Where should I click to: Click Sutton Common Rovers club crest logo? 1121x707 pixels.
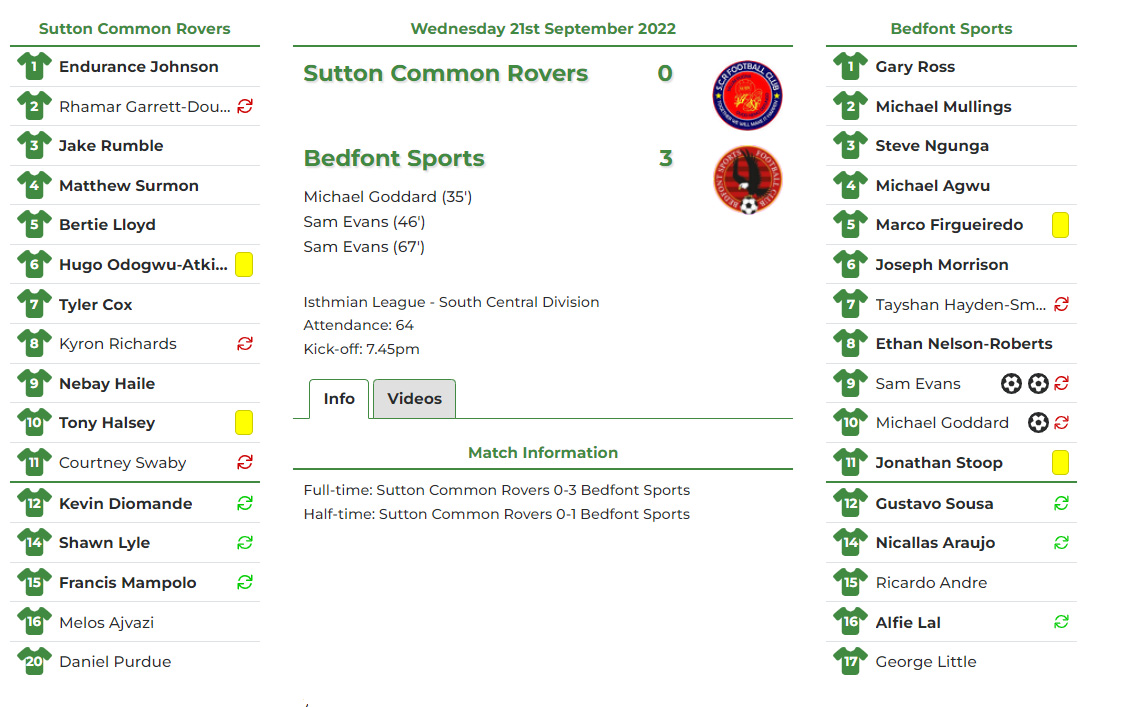click(747, 96)
